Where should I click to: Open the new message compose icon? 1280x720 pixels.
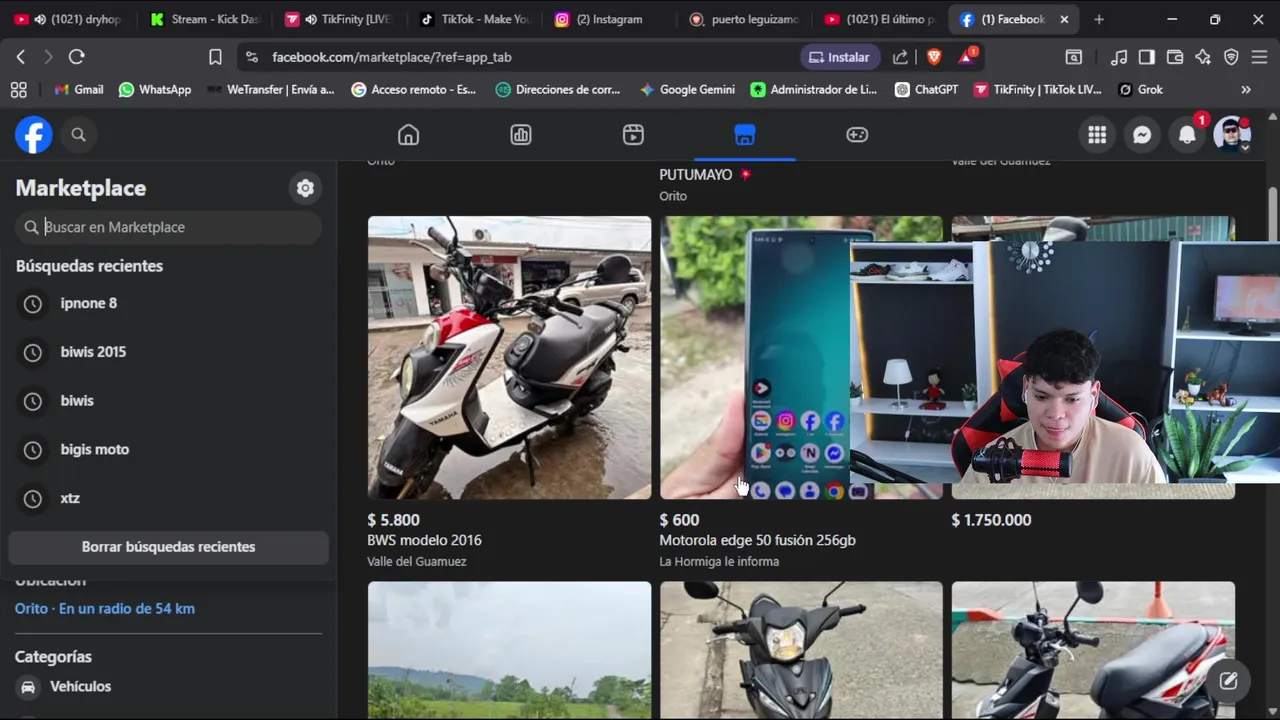coord(1228,681)
